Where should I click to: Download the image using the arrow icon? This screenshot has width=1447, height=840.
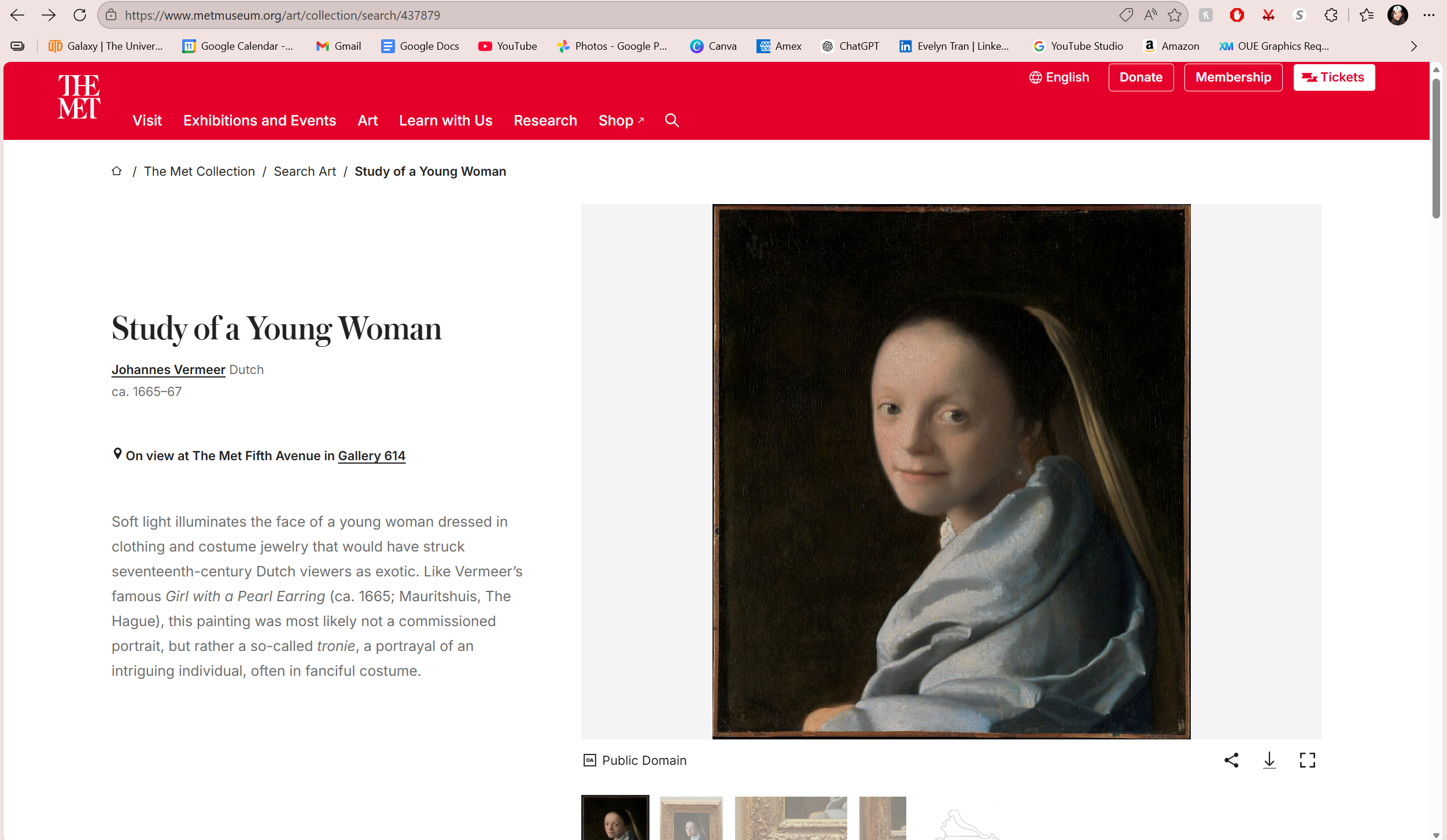(x=1269, y=760)
